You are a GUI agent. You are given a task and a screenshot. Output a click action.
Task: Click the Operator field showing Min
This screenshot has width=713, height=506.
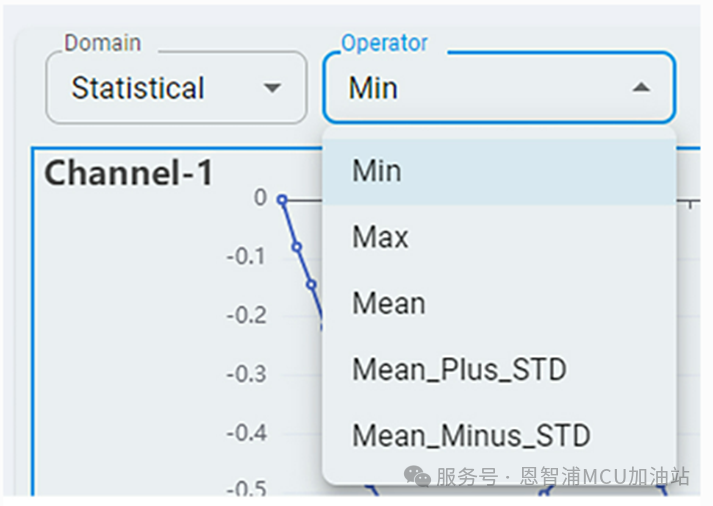tap(480, 88)
